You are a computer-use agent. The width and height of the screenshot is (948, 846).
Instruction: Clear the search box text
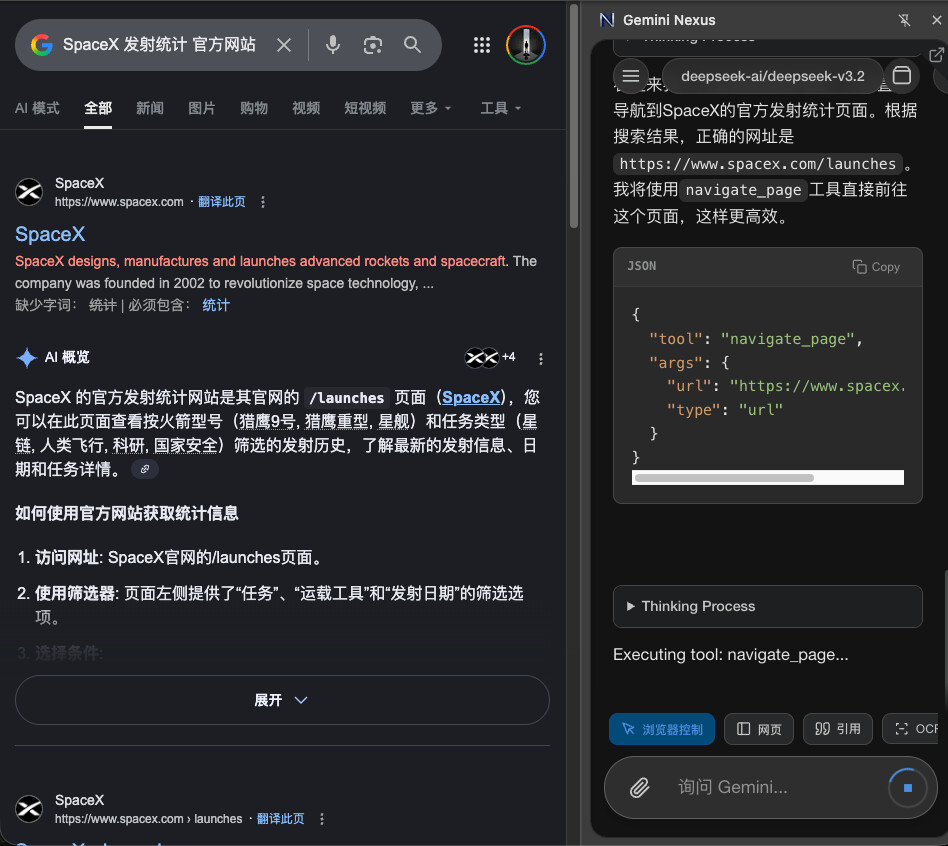(284, 45)
